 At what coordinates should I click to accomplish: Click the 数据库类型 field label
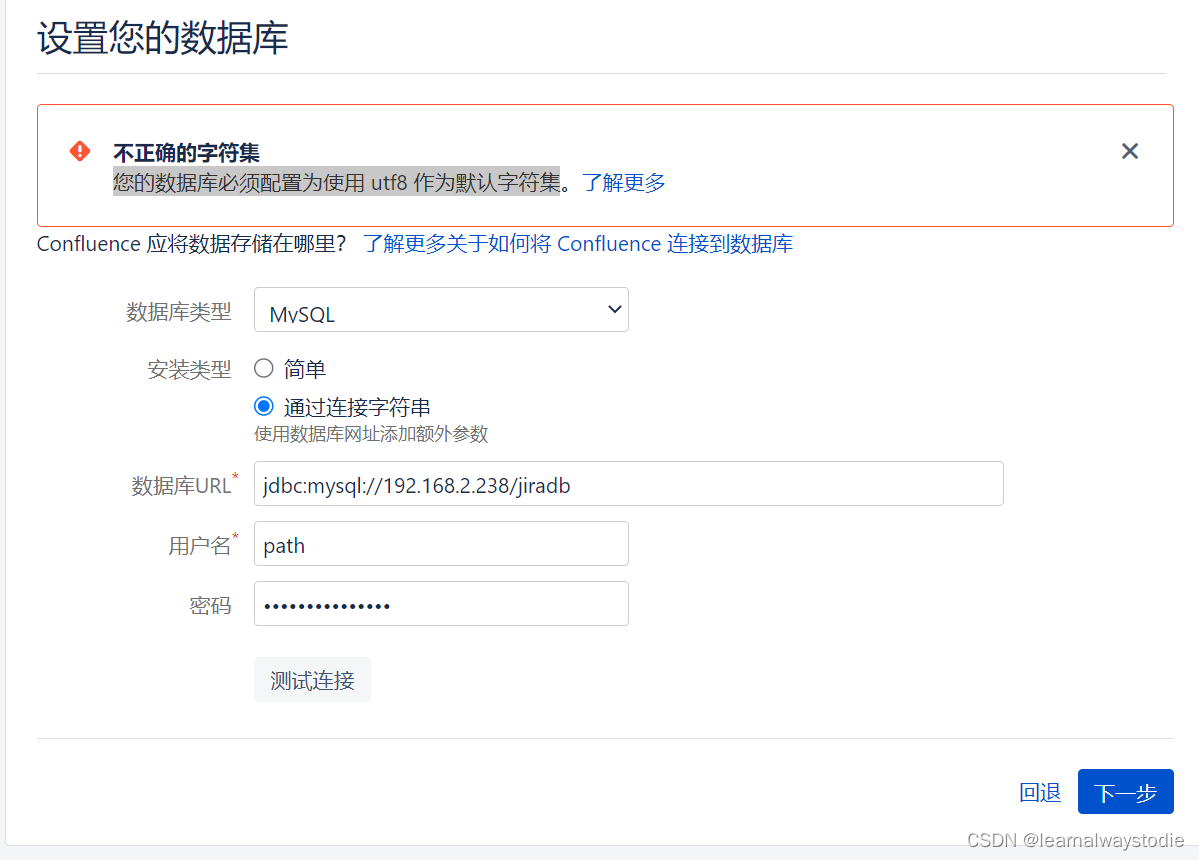179,312
